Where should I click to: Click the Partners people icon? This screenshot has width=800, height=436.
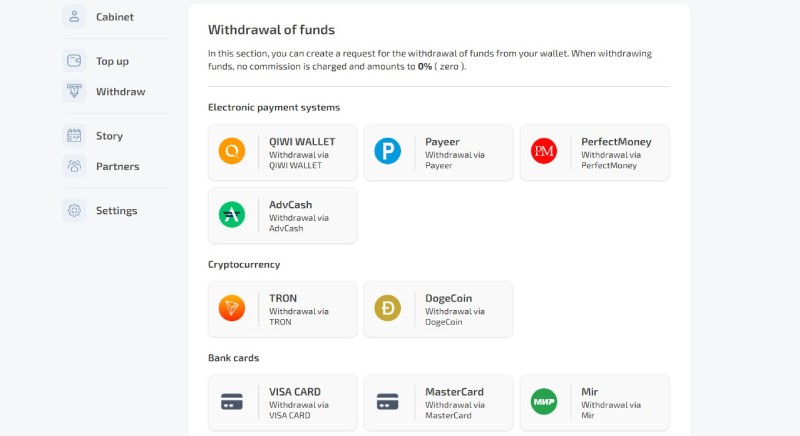[74, 166]
